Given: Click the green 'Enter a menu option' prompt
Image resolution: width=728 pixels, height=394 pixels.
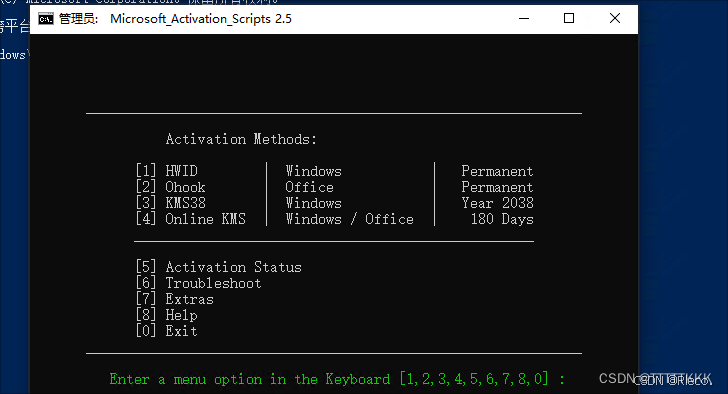Looking at the screenshot, I should click(337, 379).
